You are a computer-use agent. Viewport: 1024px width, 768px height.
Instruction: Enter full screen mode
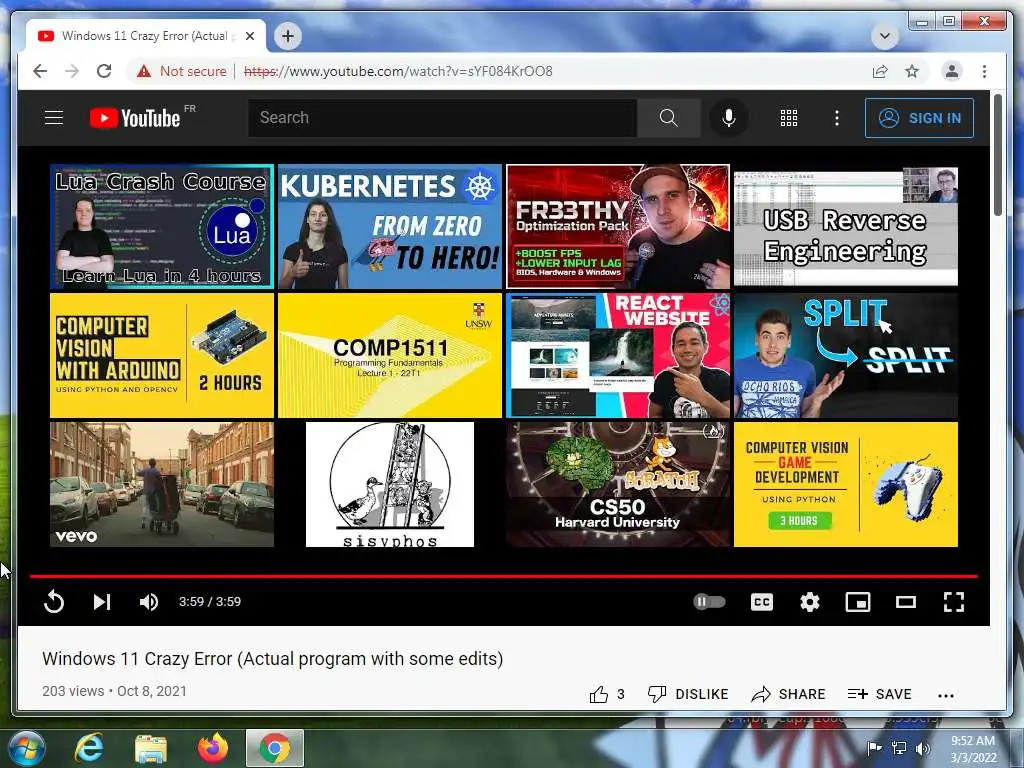953,601
